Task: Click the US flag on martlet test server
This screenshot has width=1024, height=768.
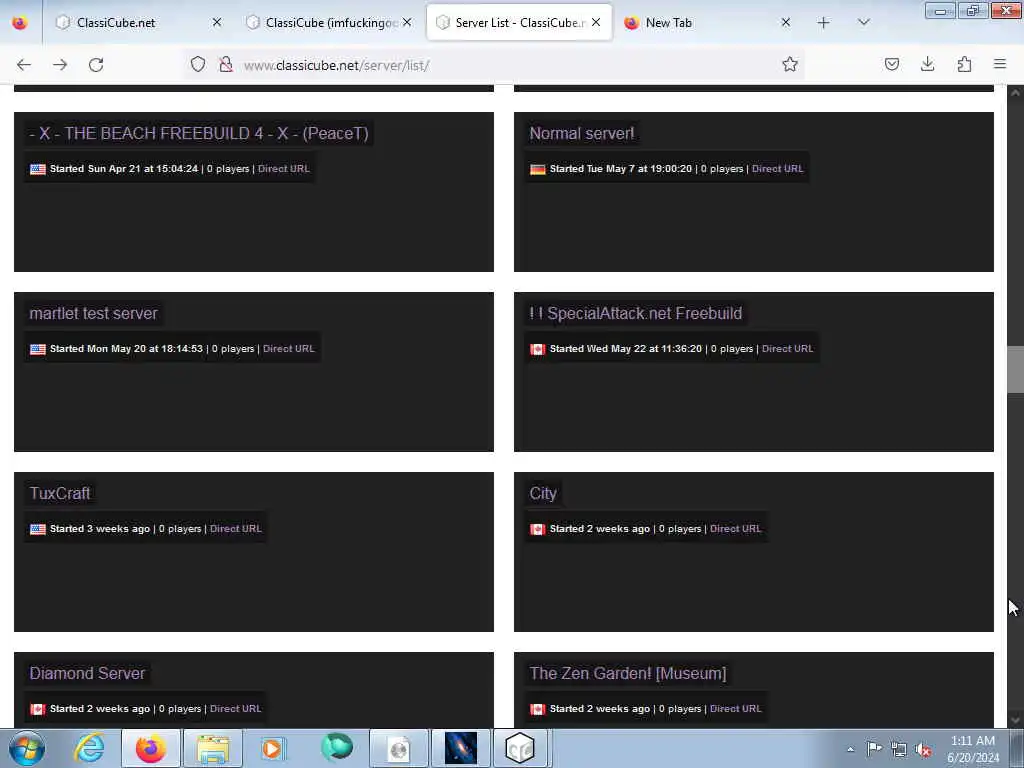Action: click(38, 349)
